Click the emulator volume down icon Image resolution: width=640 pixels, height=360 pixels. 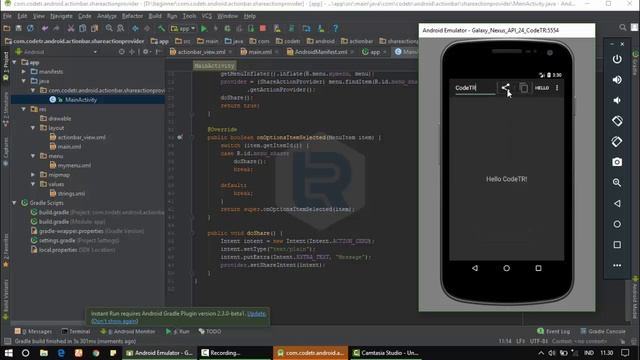click(x=617, y=100)
